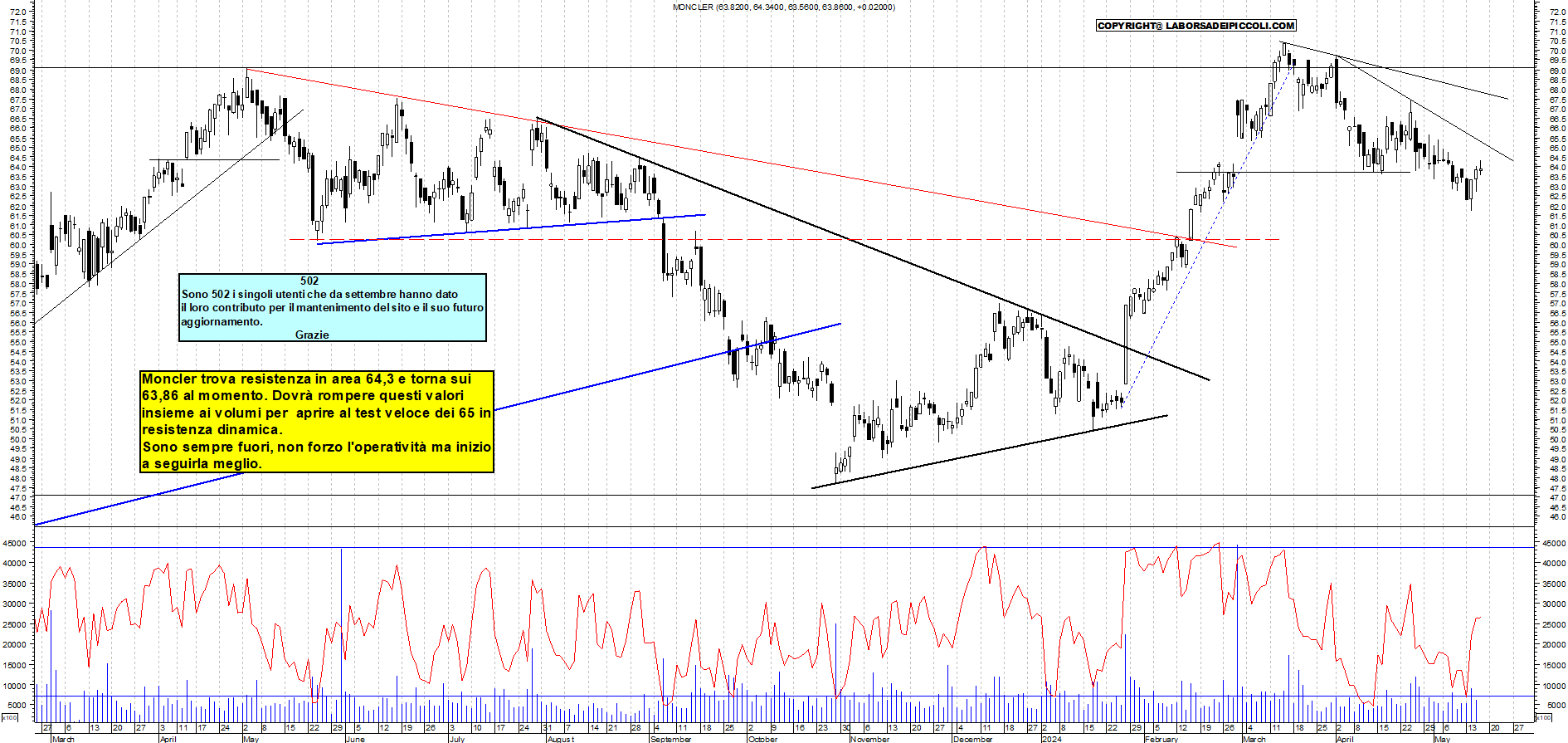Select the 'September' label on the date axis

point(671,739)
